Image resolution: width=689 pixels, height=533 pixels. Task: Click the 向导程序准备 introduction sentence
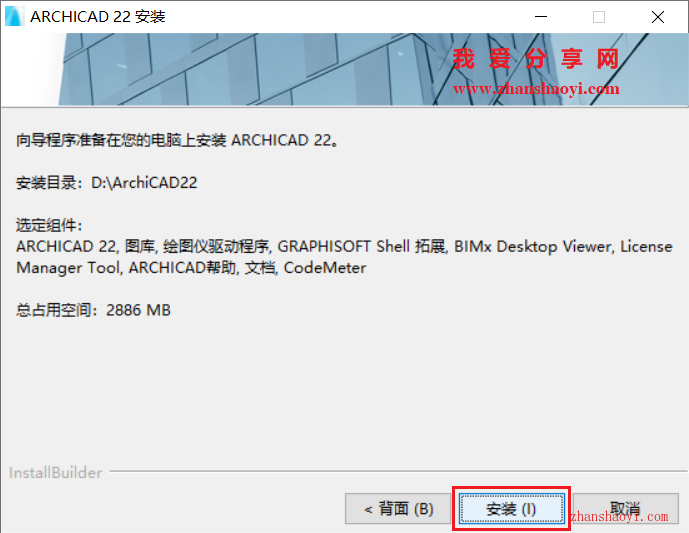tap(177, 140)
